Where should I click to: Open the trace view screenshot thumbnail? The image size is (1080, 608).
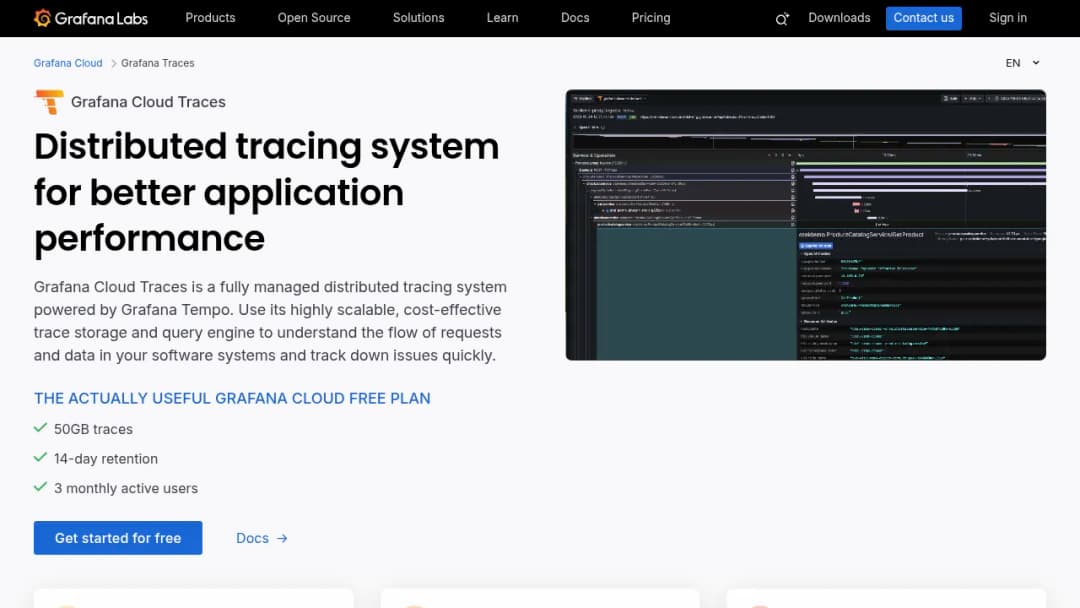(806, 224)
